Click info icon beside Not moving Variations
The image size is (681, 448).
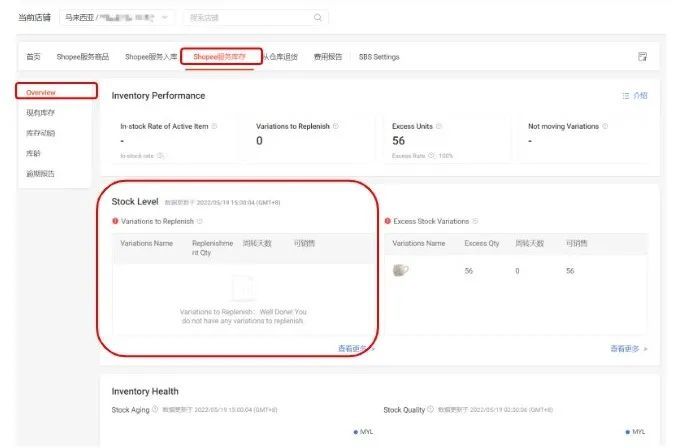[605, 126]
